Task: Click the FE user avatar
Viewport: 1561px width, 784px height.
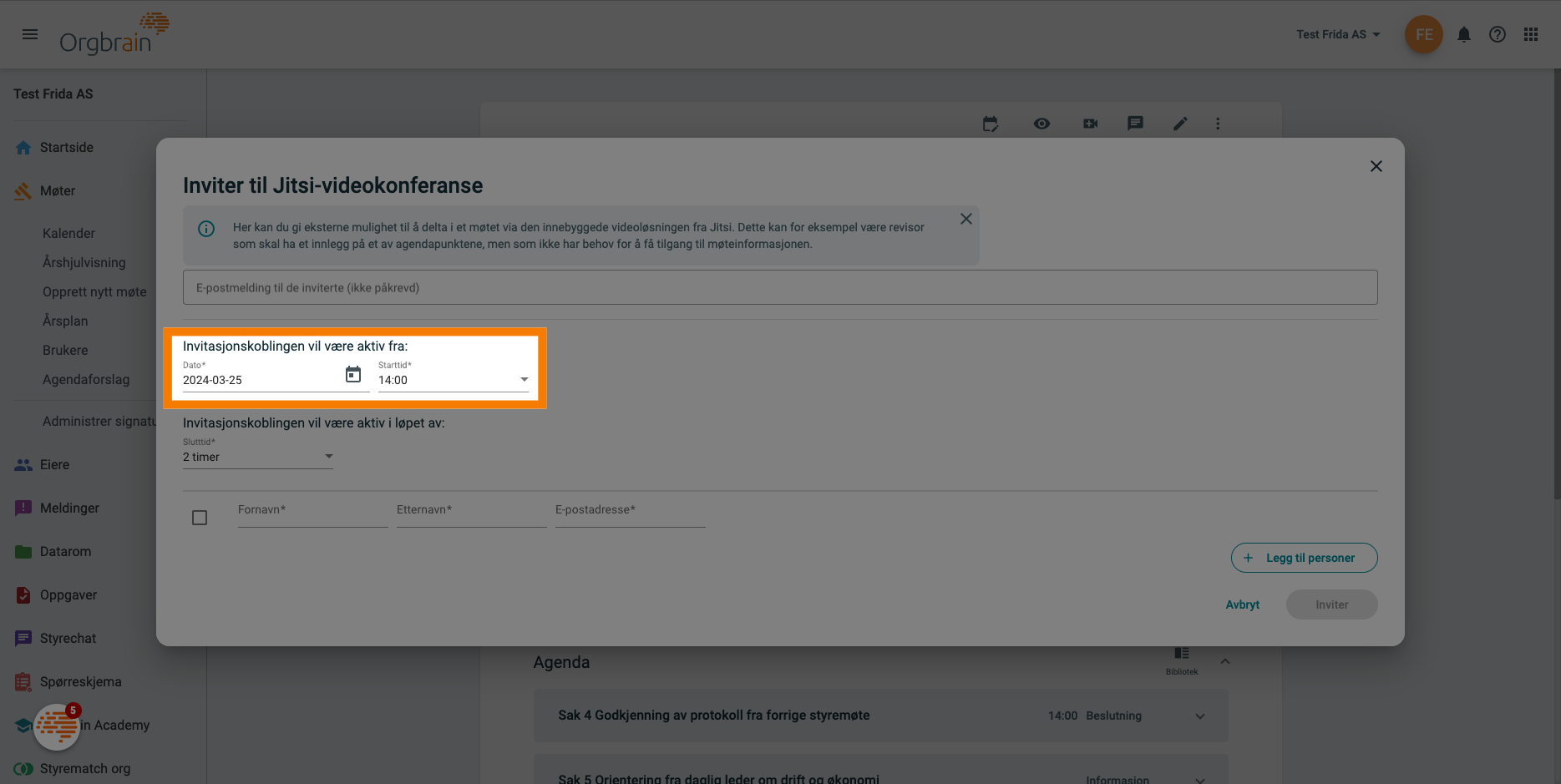Action: 1423,34
